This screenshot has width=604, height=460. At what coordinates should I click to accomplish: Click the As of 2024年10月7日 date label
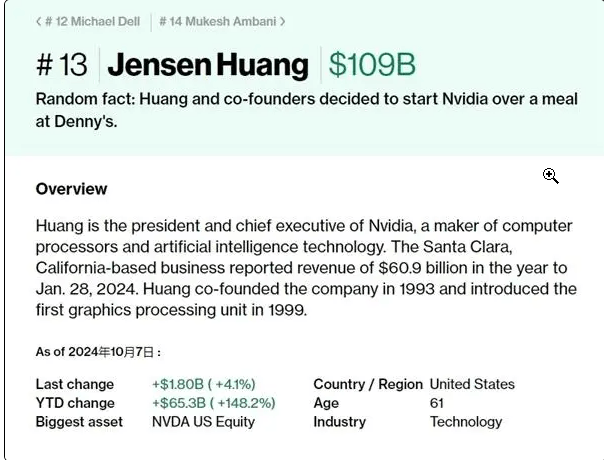click(98, 352)
